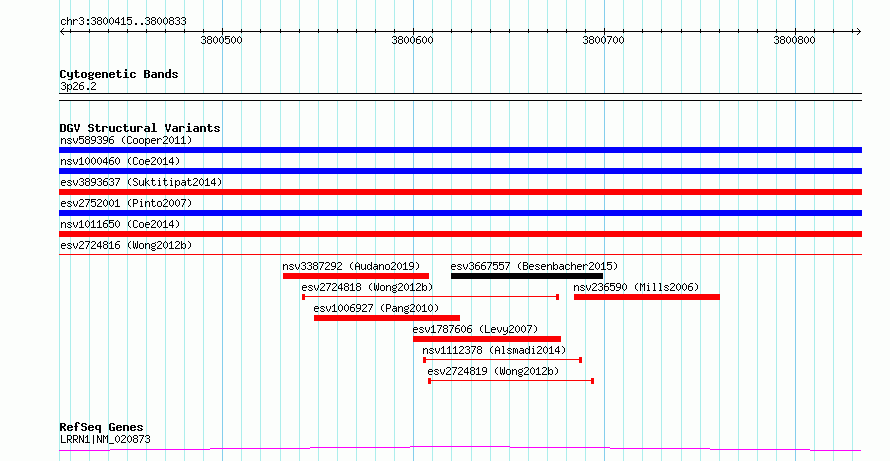Select the blue bar under nsv589396

[460, 150]
